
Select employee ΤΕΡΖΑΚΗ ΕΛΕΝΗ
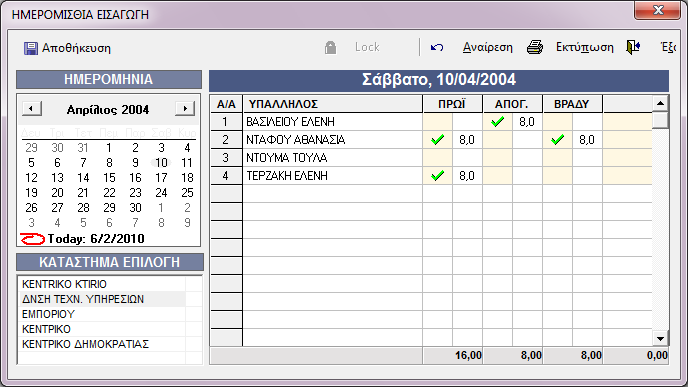333,176
